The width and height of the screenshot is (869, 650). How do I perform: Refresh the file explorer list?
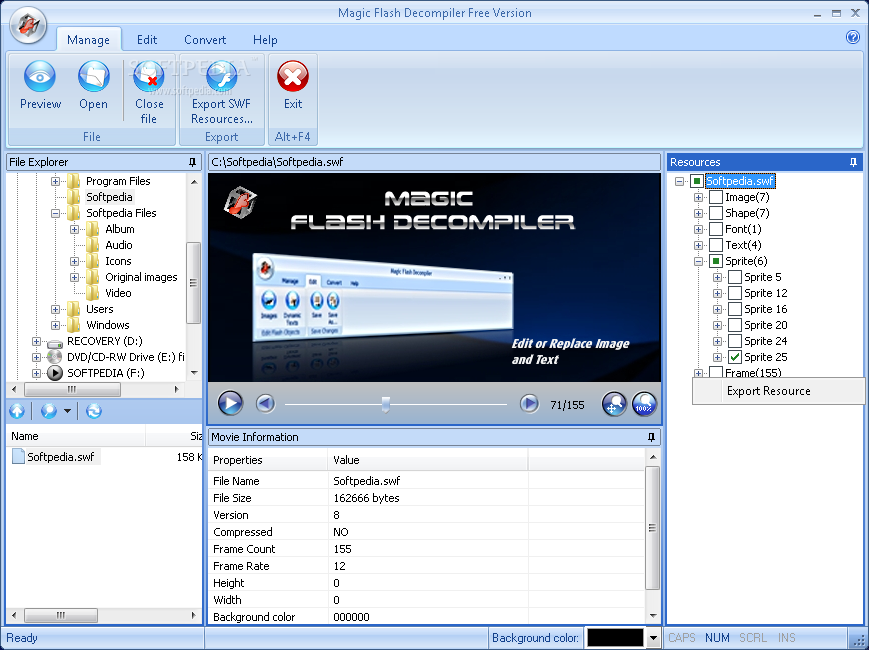tap(94, 411)
